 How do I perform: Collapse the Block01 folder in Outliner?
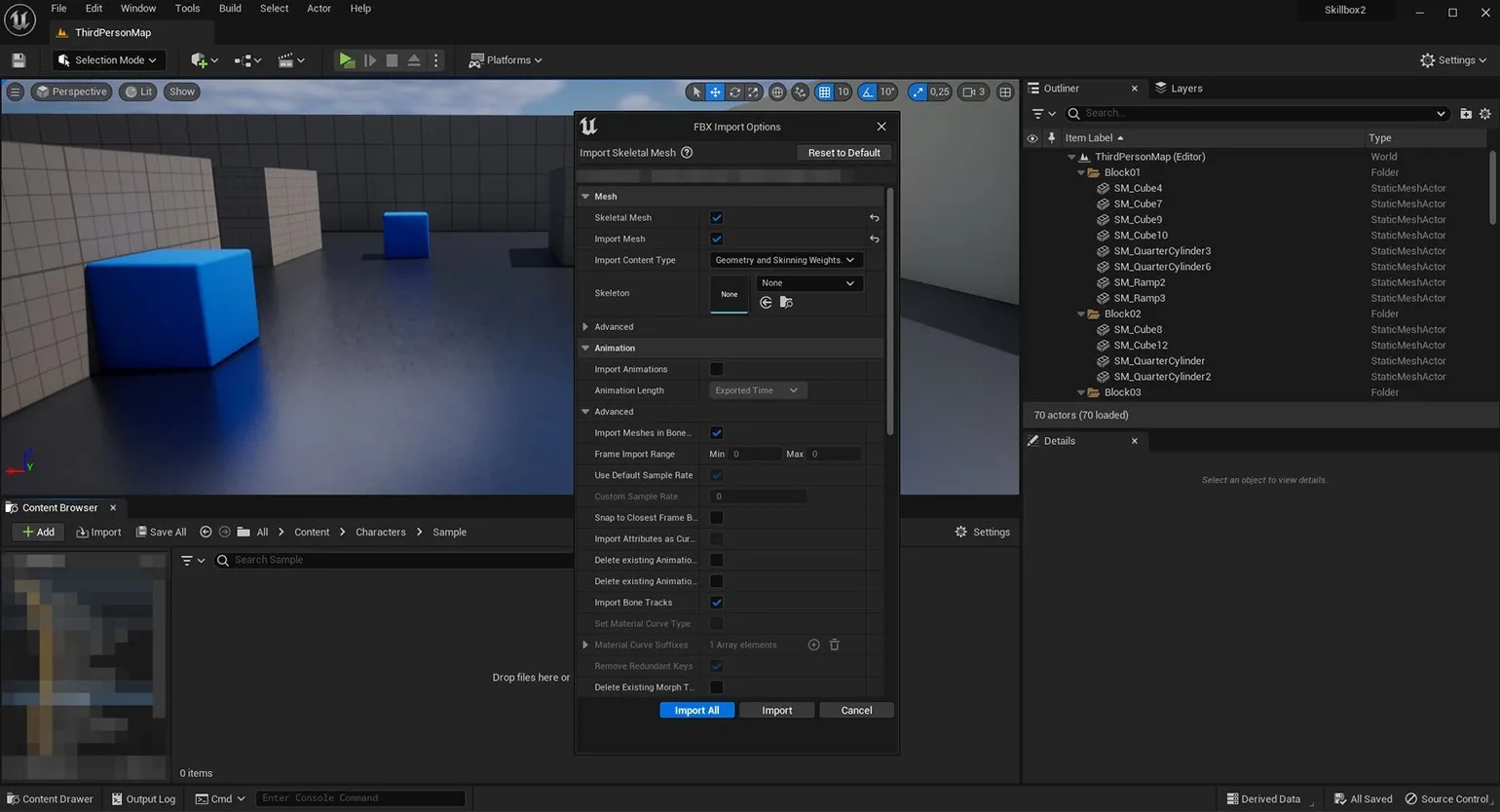pos(1081,172)
